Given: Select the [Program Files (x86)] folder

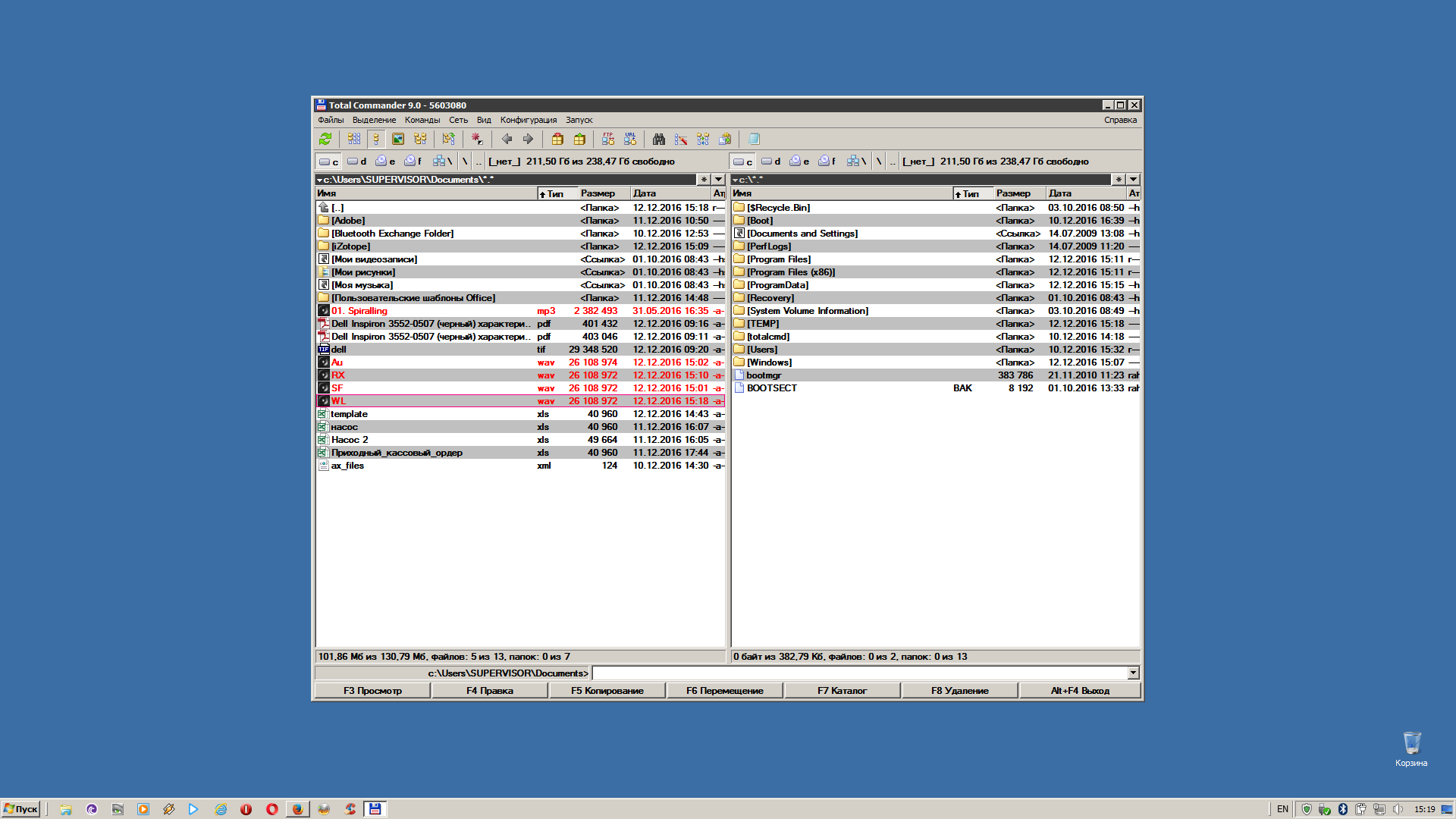Looking at the screenshot, I should pos(935,272).
